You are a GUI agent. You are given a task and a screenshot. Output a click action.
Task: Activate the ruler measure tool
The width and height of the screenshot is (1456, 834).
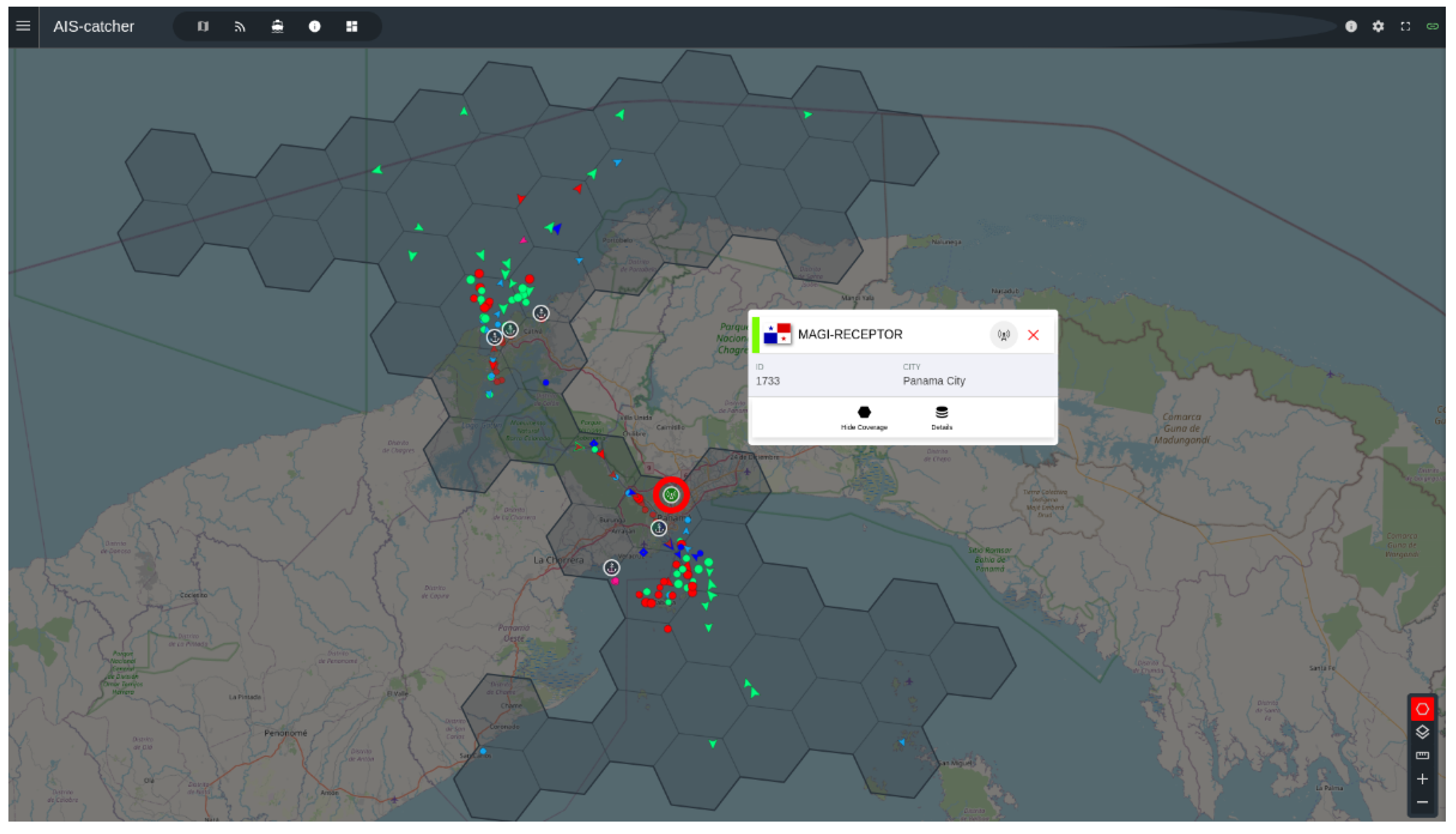pyautogui.click(x=1422, y=755)
